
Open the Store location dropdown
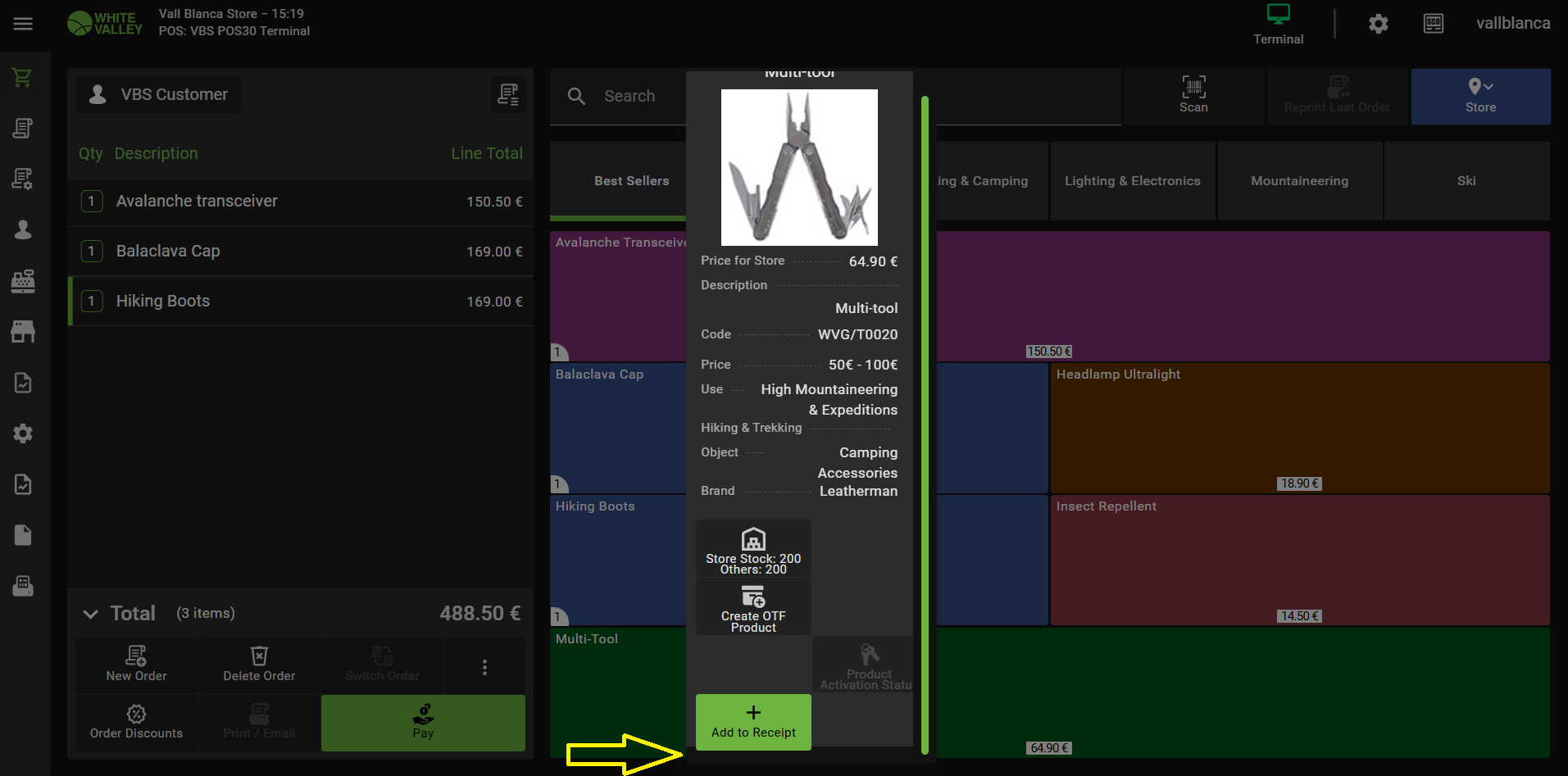coord(1479,96)
